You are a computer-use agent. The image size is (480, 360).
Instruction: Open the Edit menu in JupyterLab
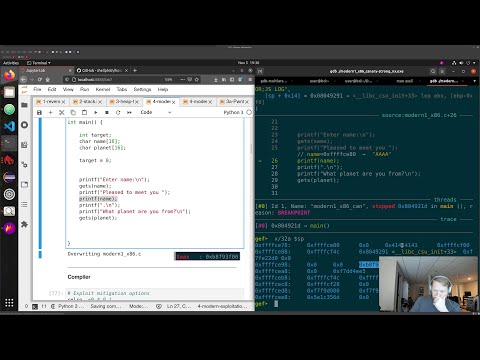point(52,89)
